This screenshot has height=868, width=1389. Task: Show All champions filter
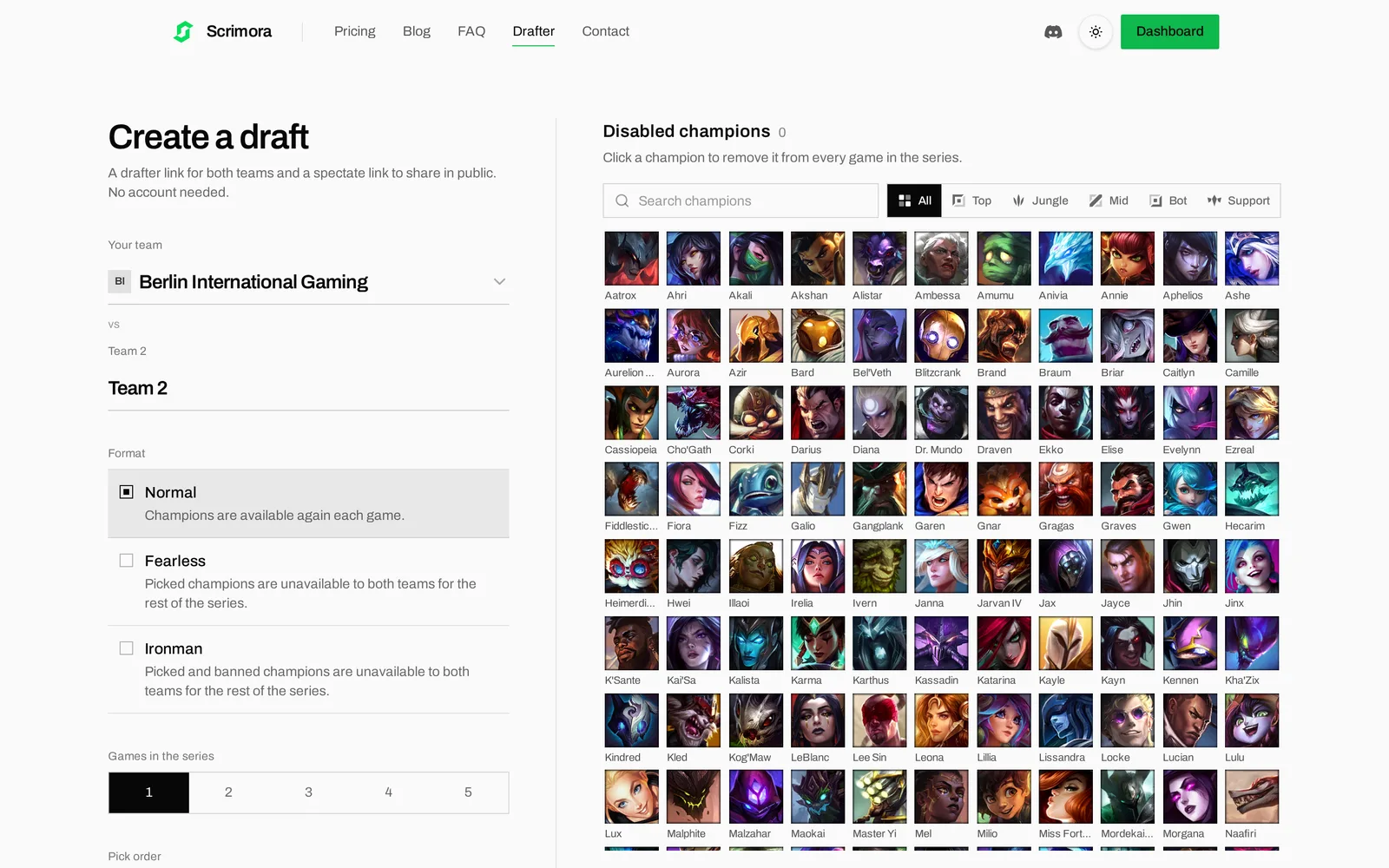tap(915, 201)
